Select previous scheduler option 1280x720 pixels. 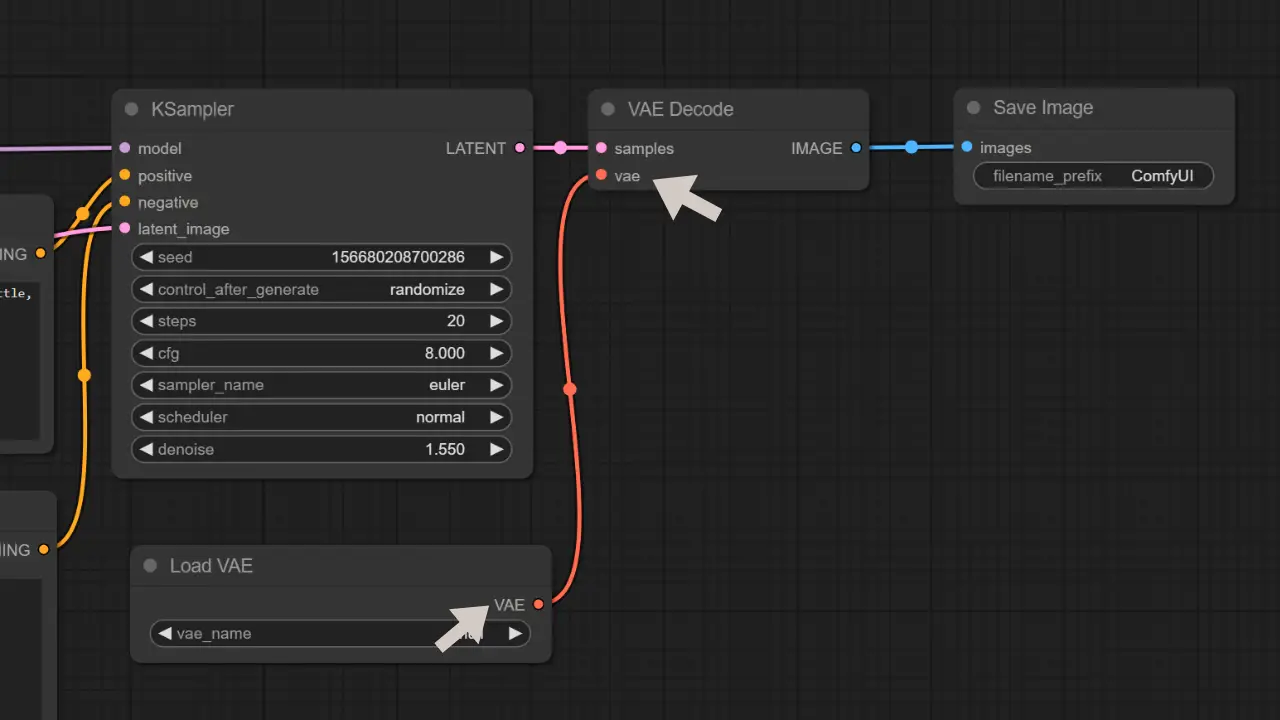146,417
